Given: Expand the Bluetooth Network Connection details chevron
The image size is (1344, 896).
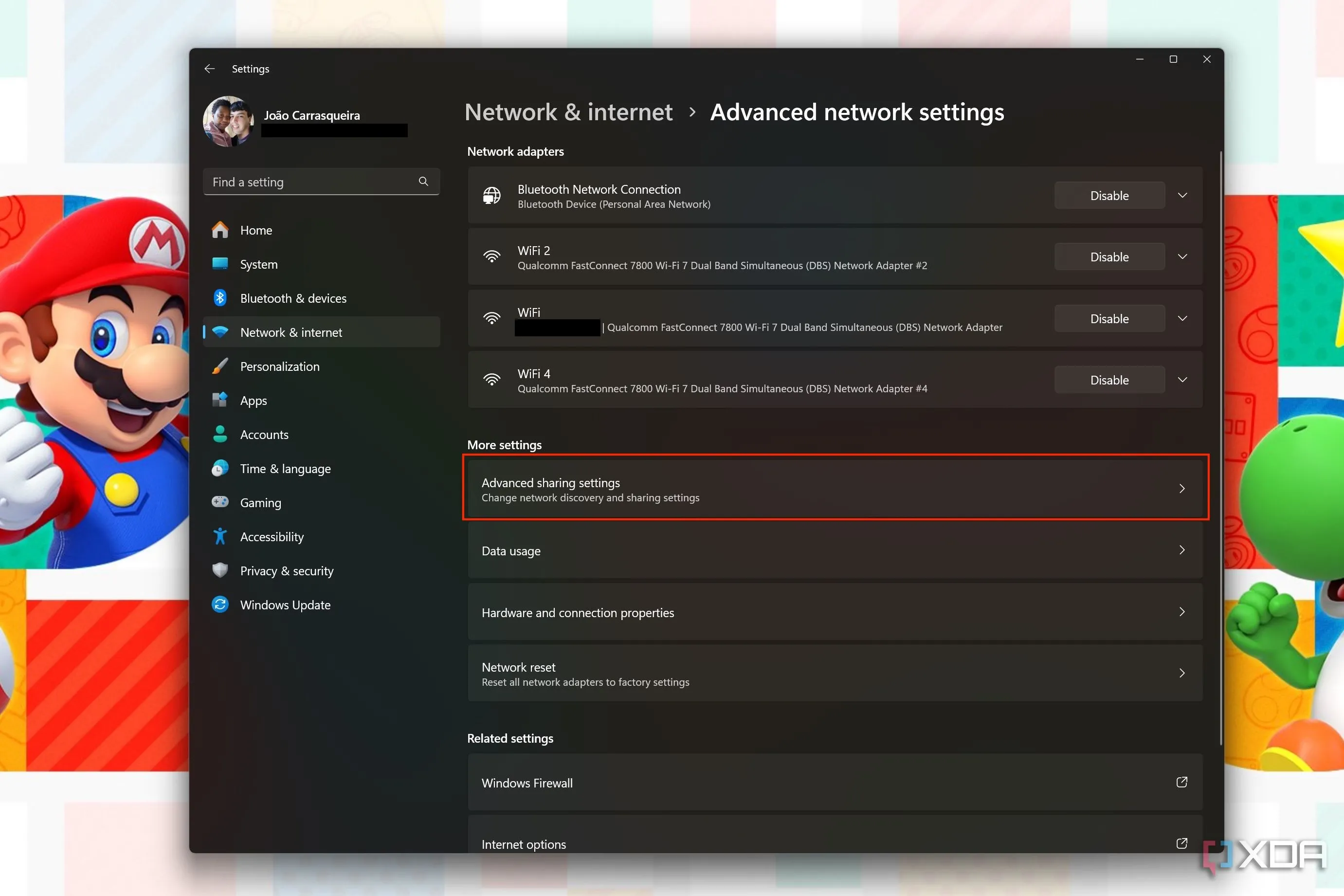Looking at the screenshot, I should 1182,196.
